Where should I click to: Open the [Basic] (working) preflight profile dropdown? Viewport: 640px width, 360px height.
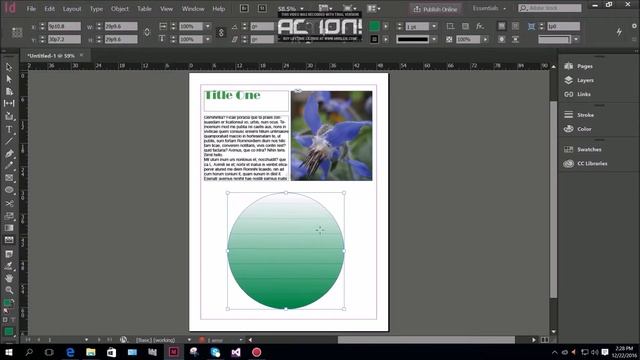pos(189,340)
